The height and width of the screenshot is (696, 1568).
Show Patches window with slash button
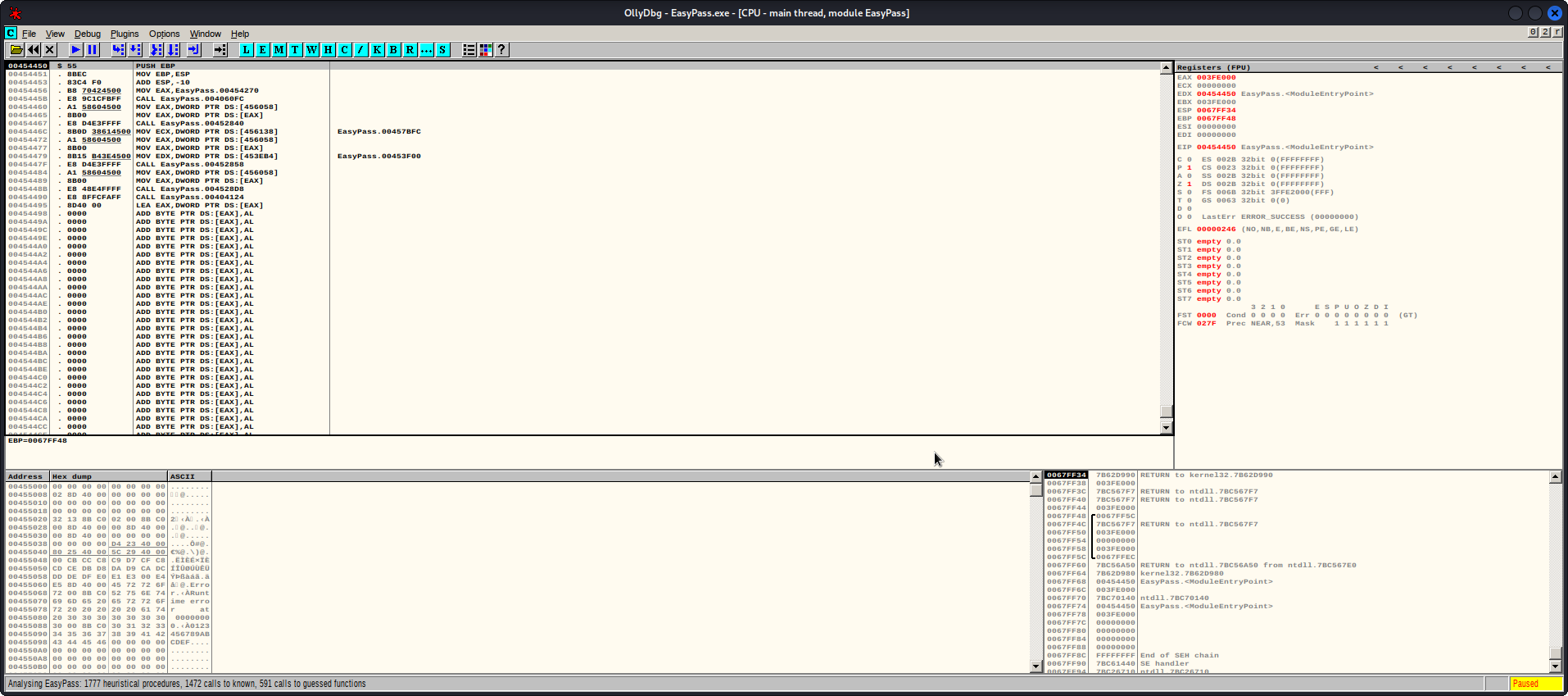360,50
